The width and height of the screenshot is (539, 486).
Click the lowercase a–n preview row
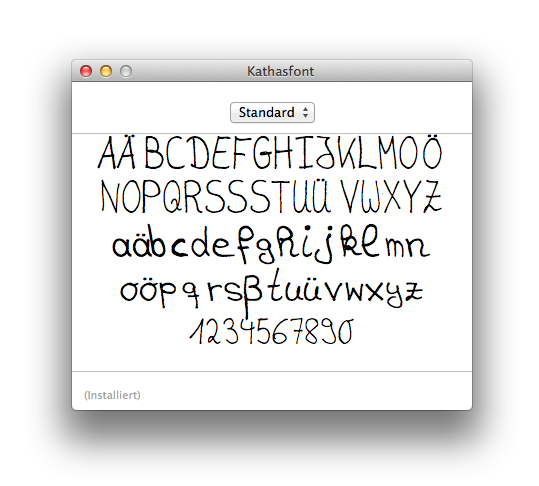click(271, 245)
